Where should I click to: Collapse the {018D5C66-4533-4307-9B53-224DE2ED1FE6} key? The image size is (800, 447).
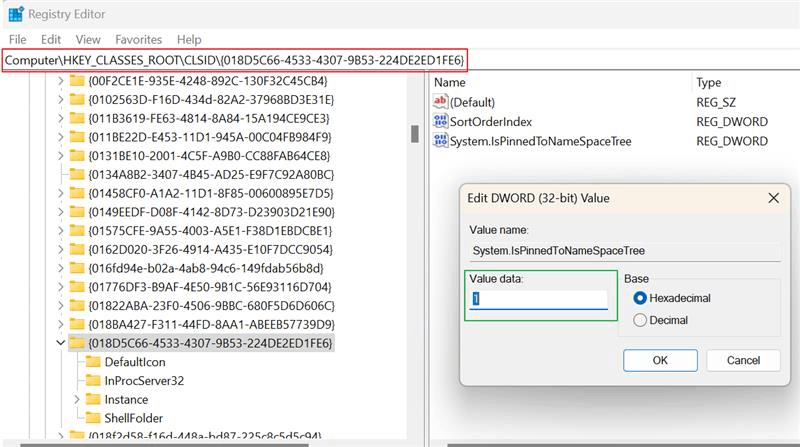tap(60, 343)
